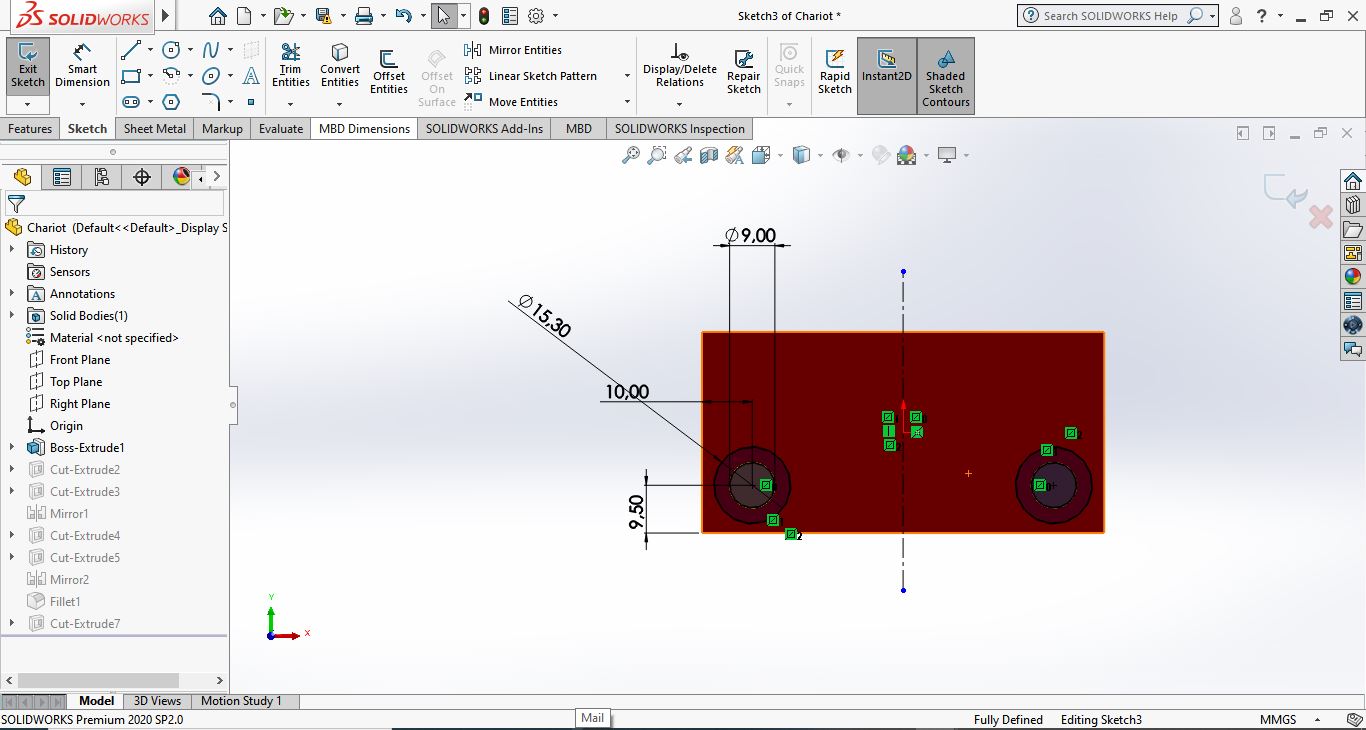This screenshot has height=730, width=1366.
Task: Toggle Shaded Sketch Contours
Action: [945, 76]
